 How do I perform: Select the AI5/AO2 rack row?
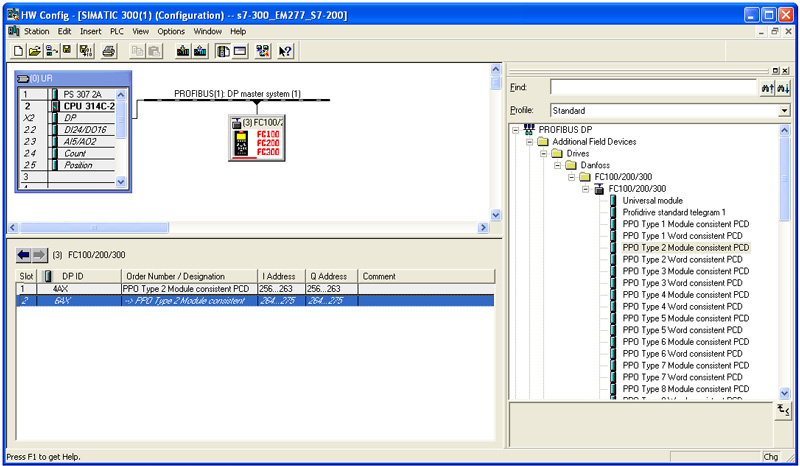pyautogui.click(x=67, y=141)
